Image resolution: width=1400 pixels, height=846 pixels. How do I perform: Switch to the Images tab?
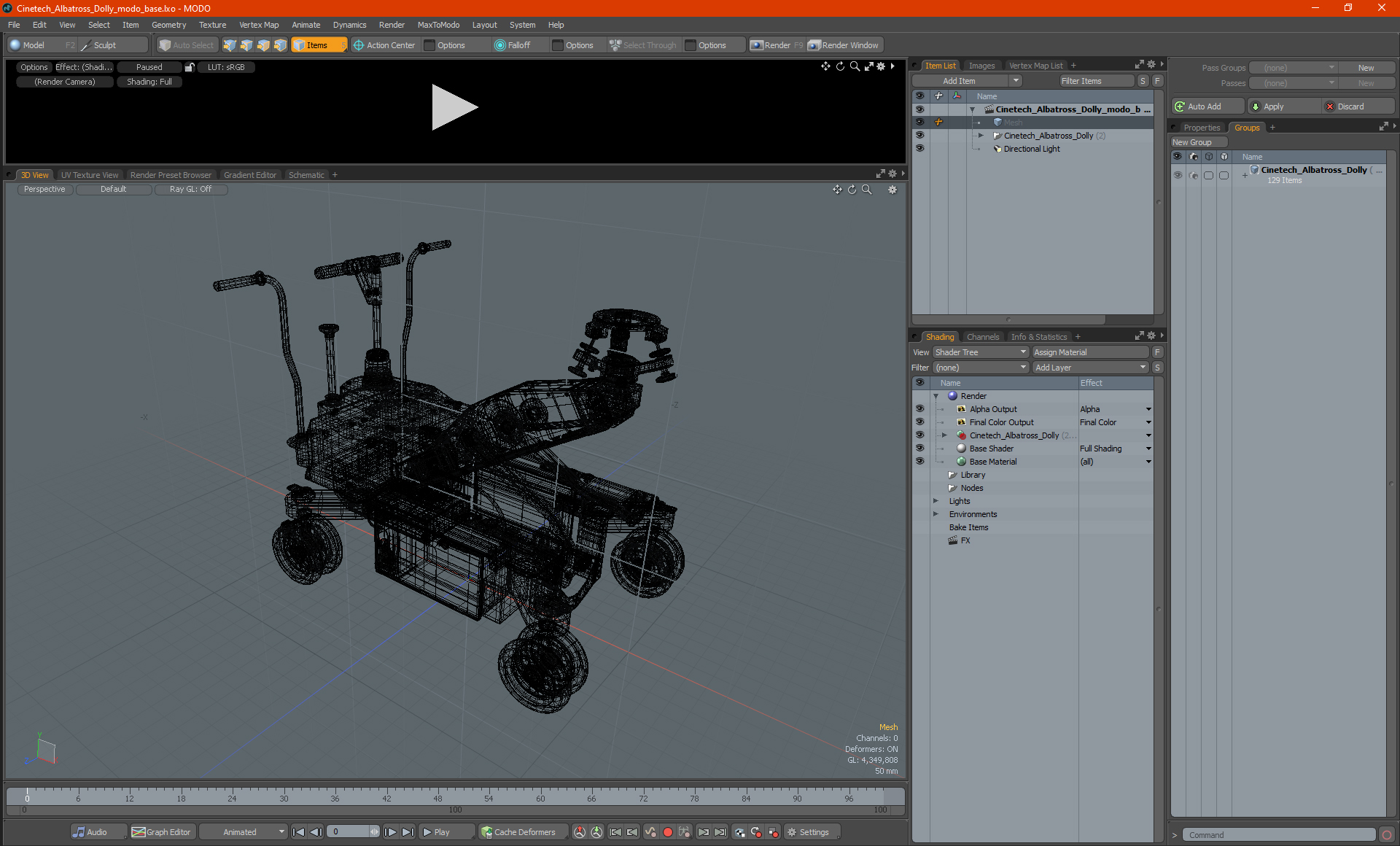[981, 66]
